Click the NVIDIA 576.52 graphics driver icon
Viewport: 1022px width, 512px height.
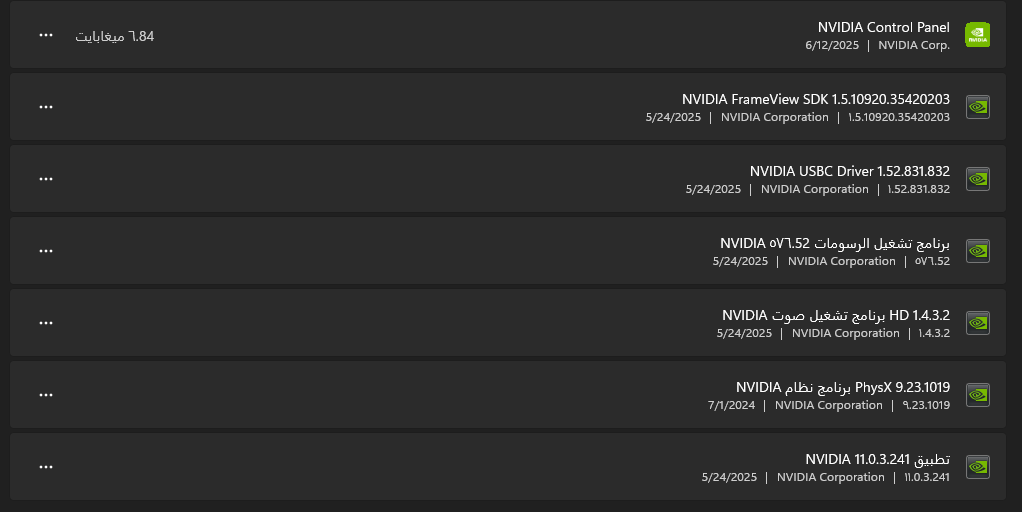(x=978, y=251)
